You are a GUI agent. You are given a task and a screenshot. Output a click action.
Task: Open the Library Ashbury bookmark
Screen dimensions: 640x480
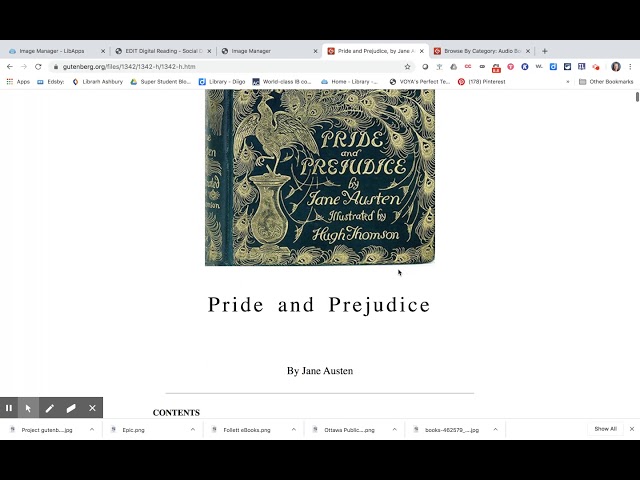click(98, 82)
